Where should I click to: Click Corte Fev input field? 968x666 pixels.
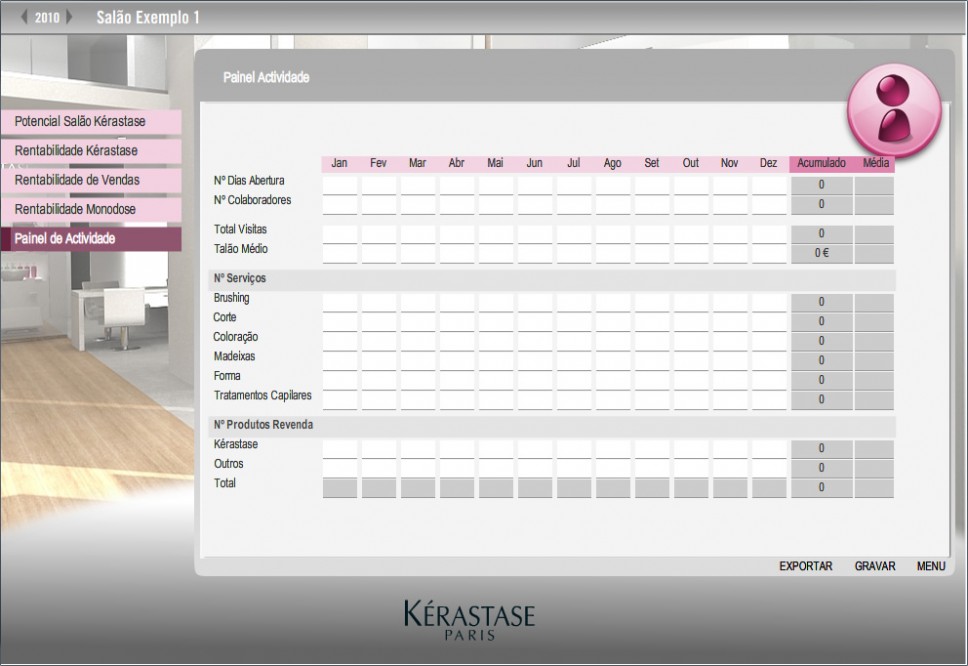coord(378,322)
